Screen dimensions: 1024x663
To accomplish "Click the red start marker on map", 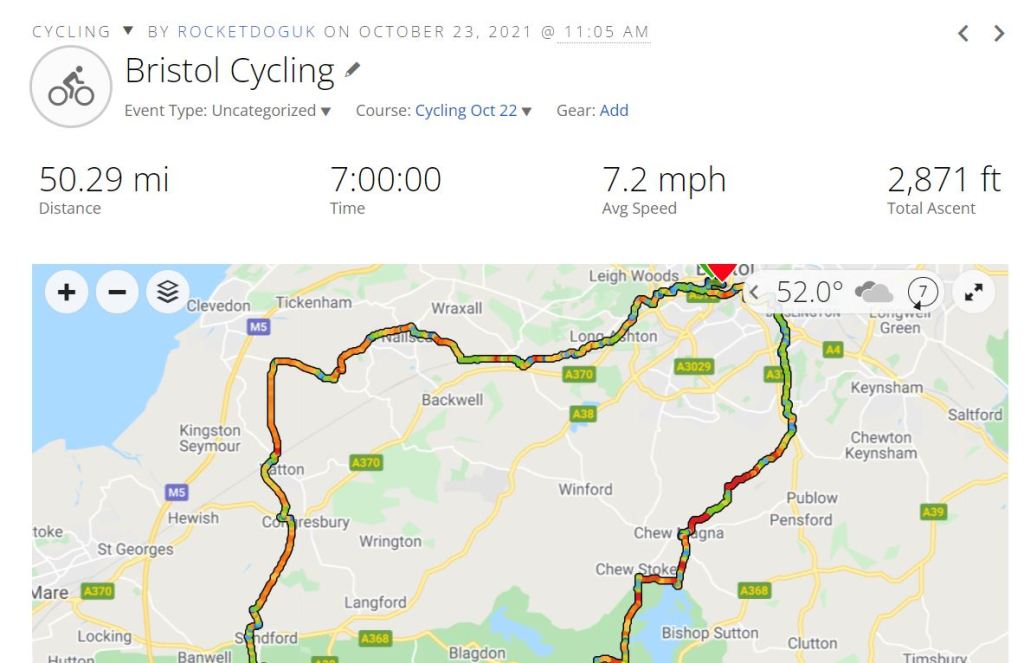I will pyautogui.click(x=722, y=269).
